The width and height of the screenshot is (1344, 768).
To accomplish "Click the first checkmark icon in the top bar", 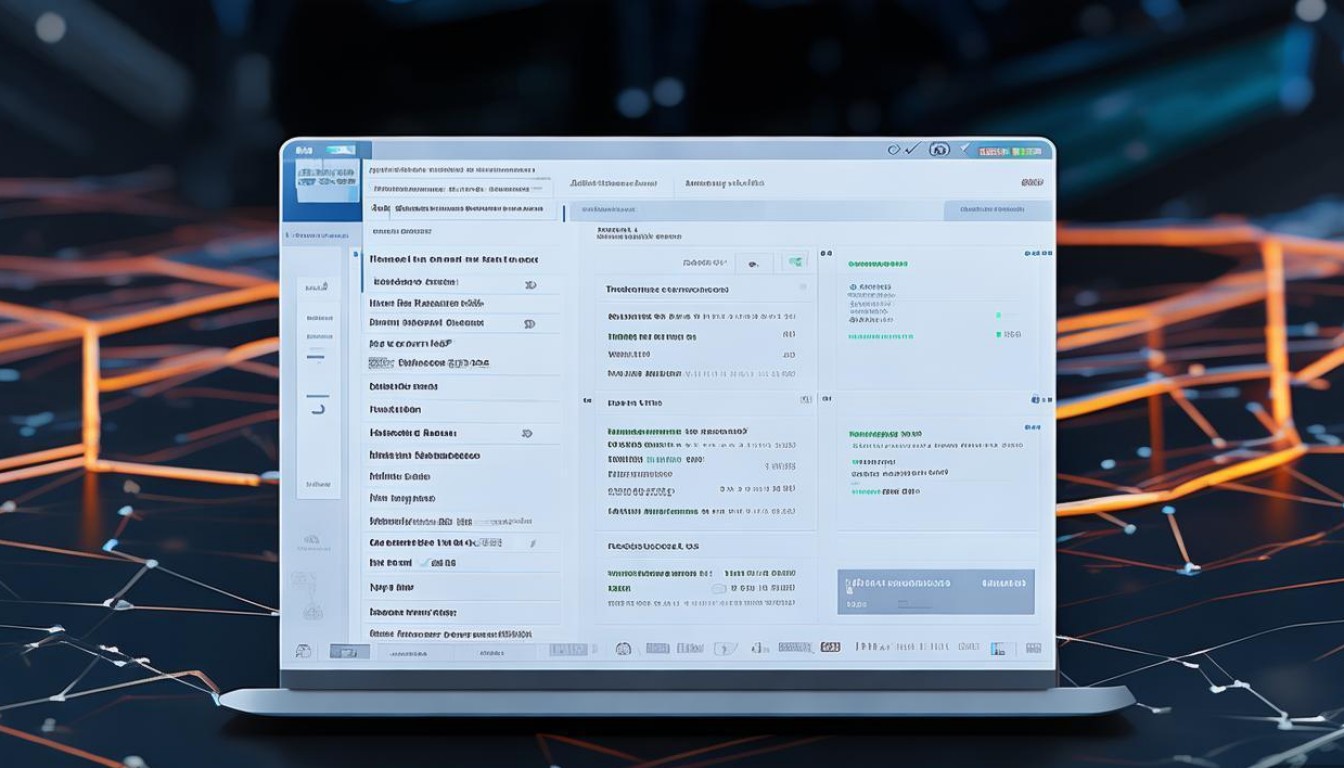I will tap(911, 150).
